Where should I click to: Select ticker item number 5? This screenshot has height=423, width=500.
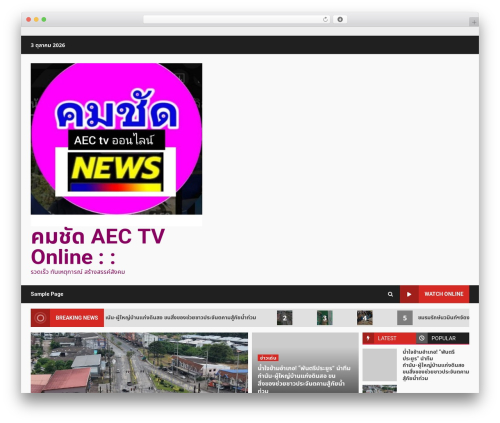click(405, 318)
